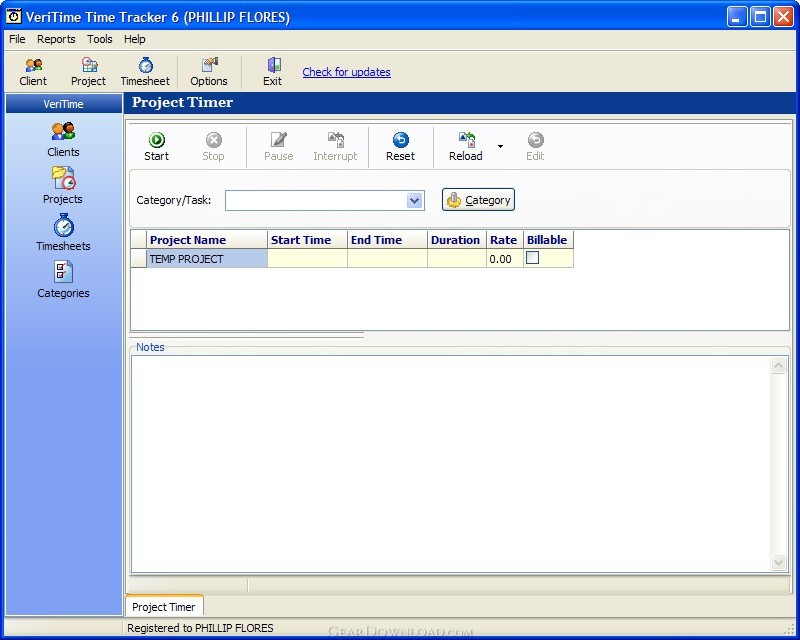
Task: Maximize the VeriTime window
Action: pos(760,17)
